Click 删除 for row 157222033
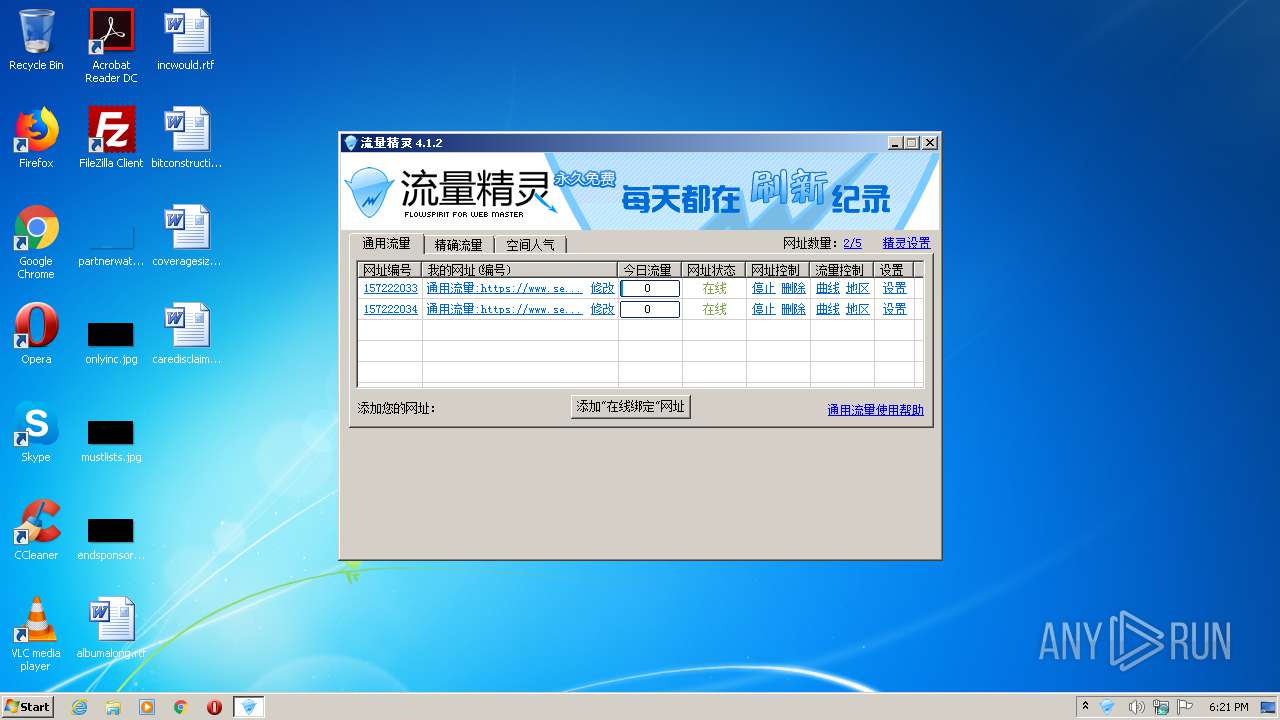This screenshot has height=720, width=1280. (x=793, y=288)
